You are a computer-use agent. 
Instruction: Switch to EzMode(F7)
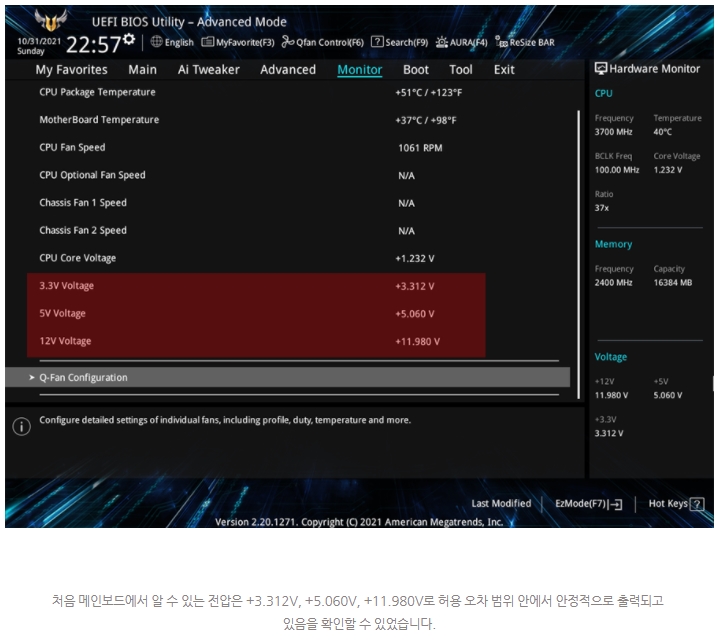point(588,504)
